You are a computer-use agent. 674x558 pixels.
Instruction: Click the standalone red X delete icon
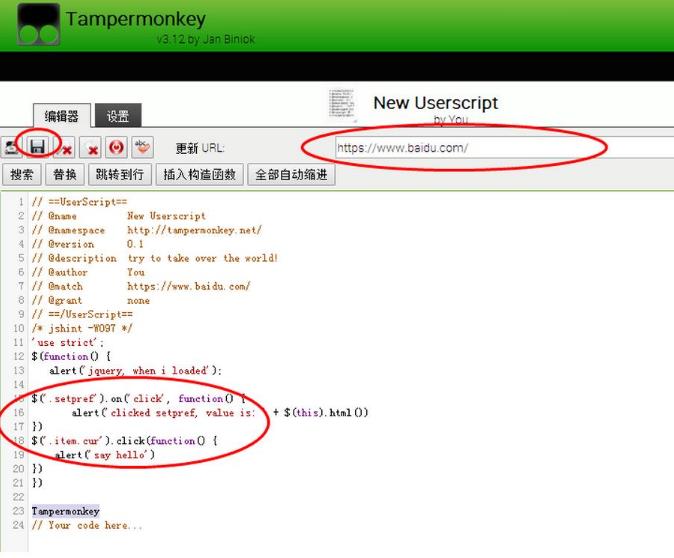point(92,149)
